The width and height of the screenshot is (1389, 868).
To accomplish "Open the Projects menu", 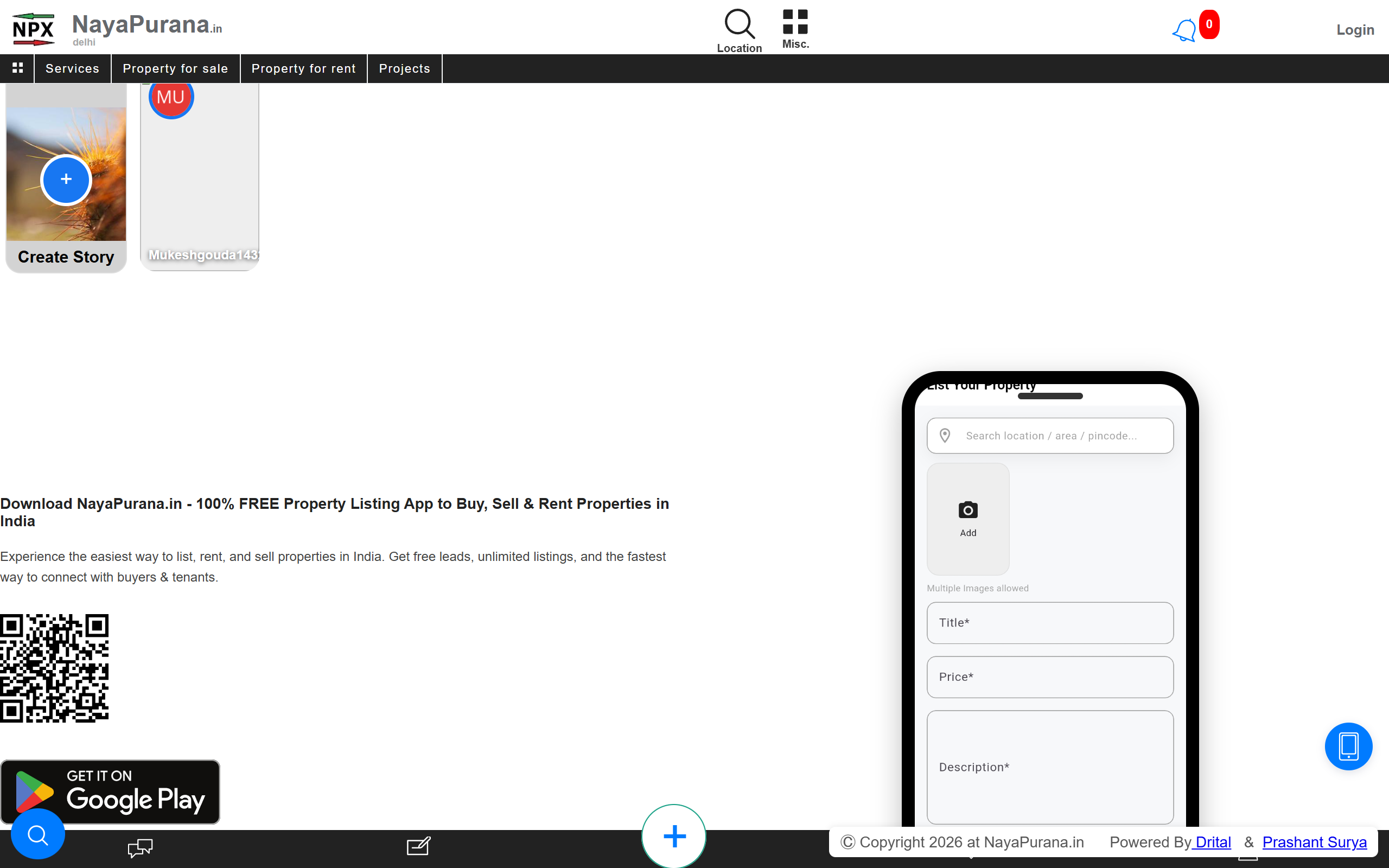I will (x=405, y=68).
